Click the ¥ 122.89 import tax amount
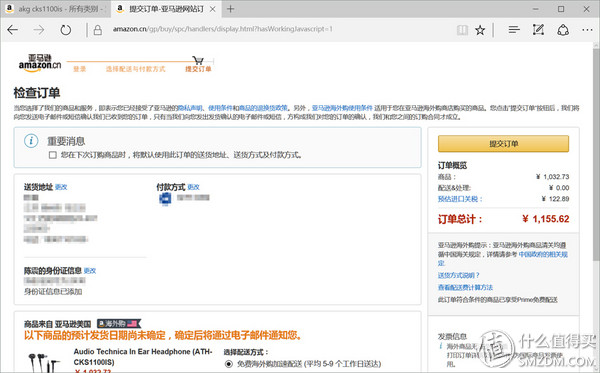This screenshot has width=600, height=373. tap(555, 199)
